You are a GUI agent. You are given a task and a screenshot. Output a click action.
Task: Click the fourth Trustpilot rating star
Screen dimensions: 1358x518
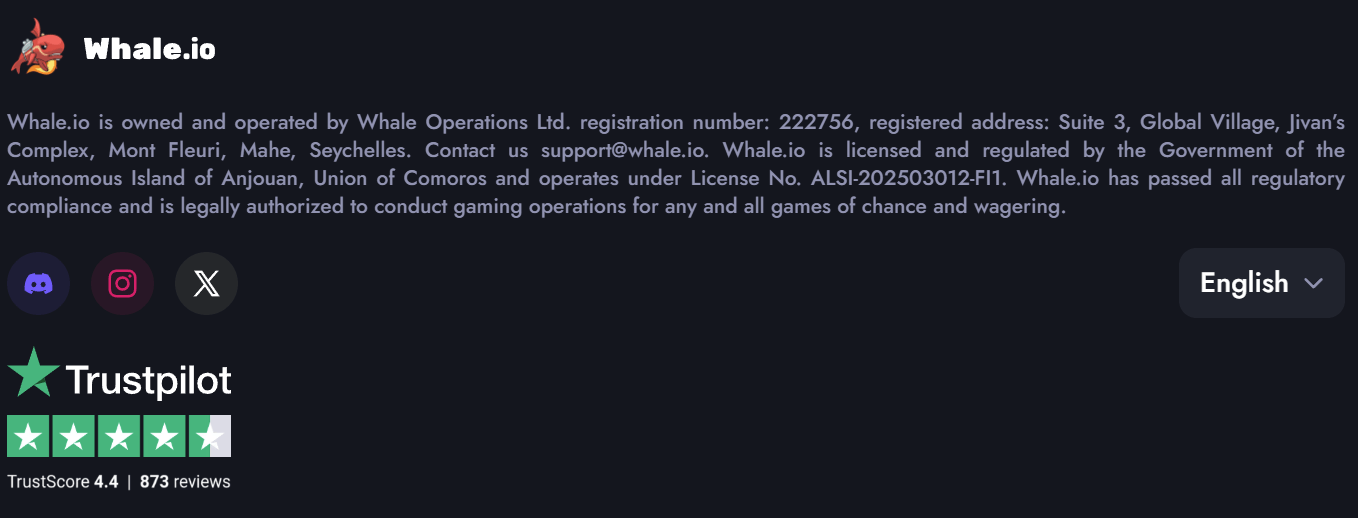(x=164, y=436)
